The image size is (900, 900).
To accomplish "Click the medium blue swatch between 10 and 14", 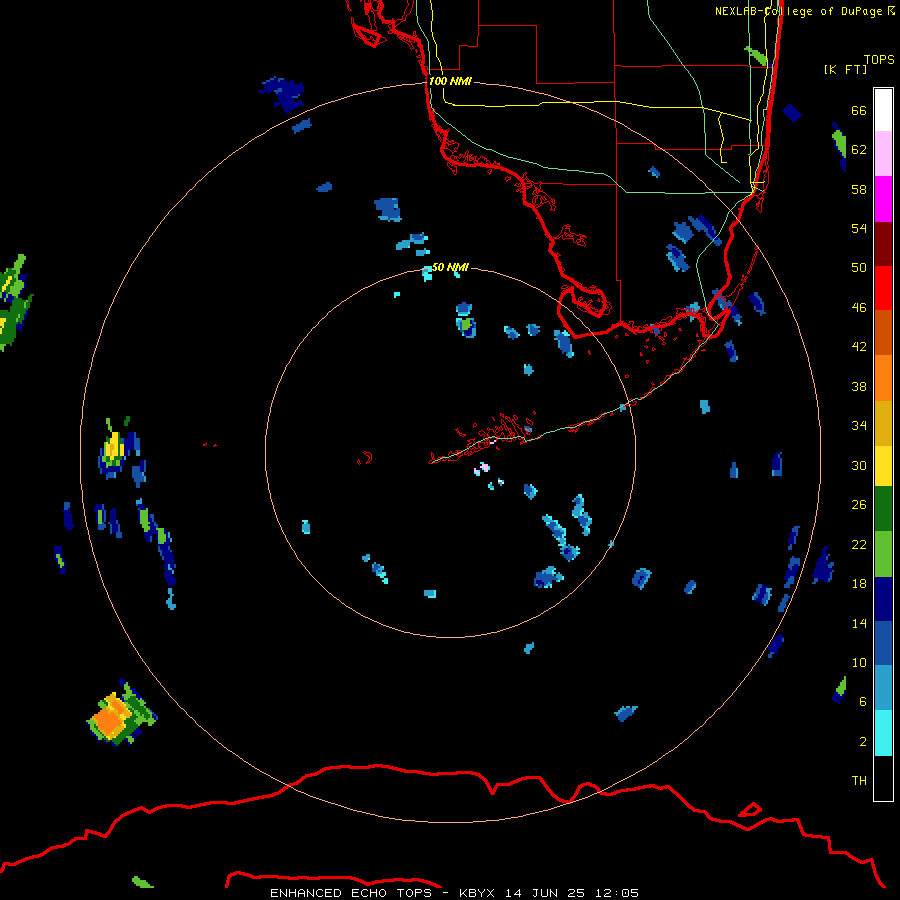I will (883, 643).
